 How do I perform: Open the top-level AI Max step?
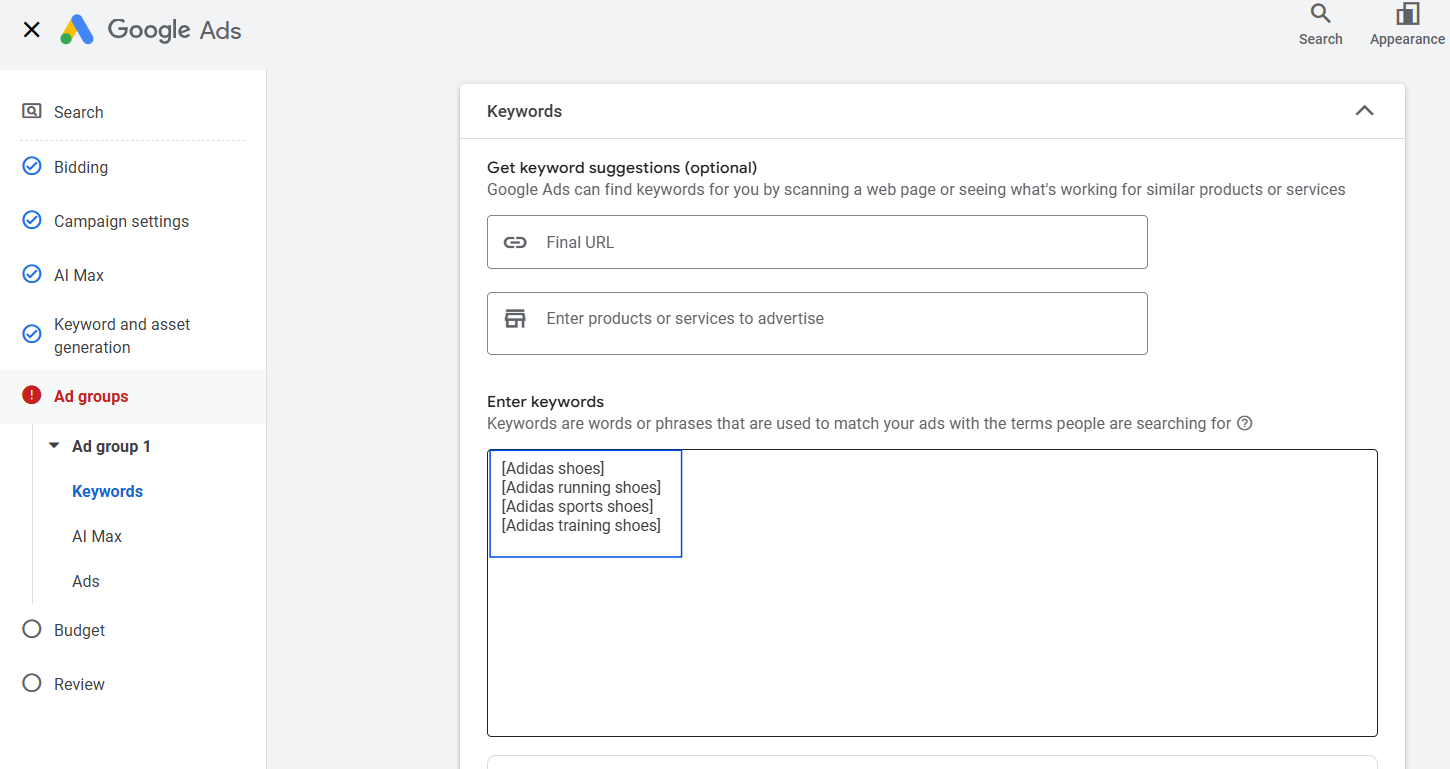[x=79, y=275]
